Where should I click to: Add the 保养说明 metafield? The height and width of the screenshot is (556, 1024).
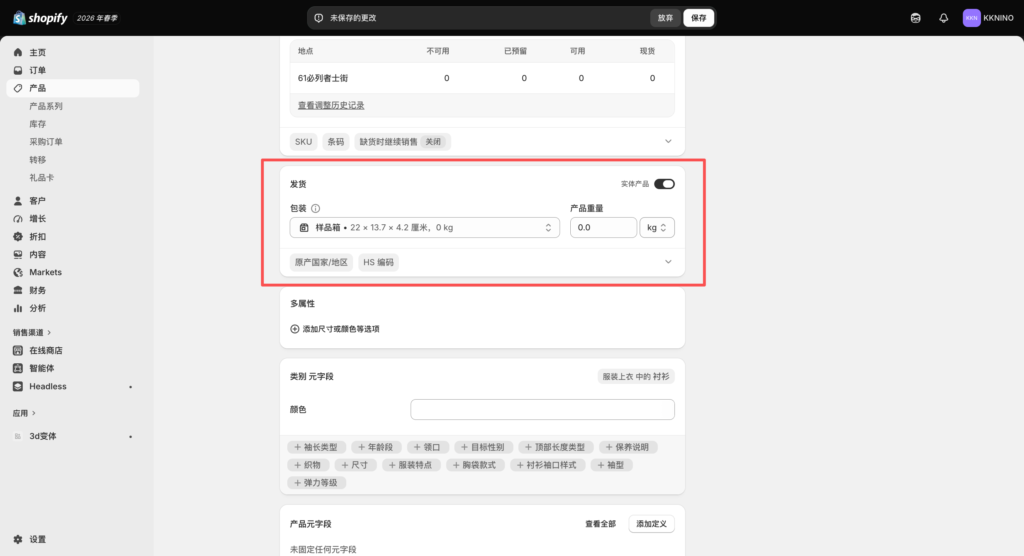point(628,447)
